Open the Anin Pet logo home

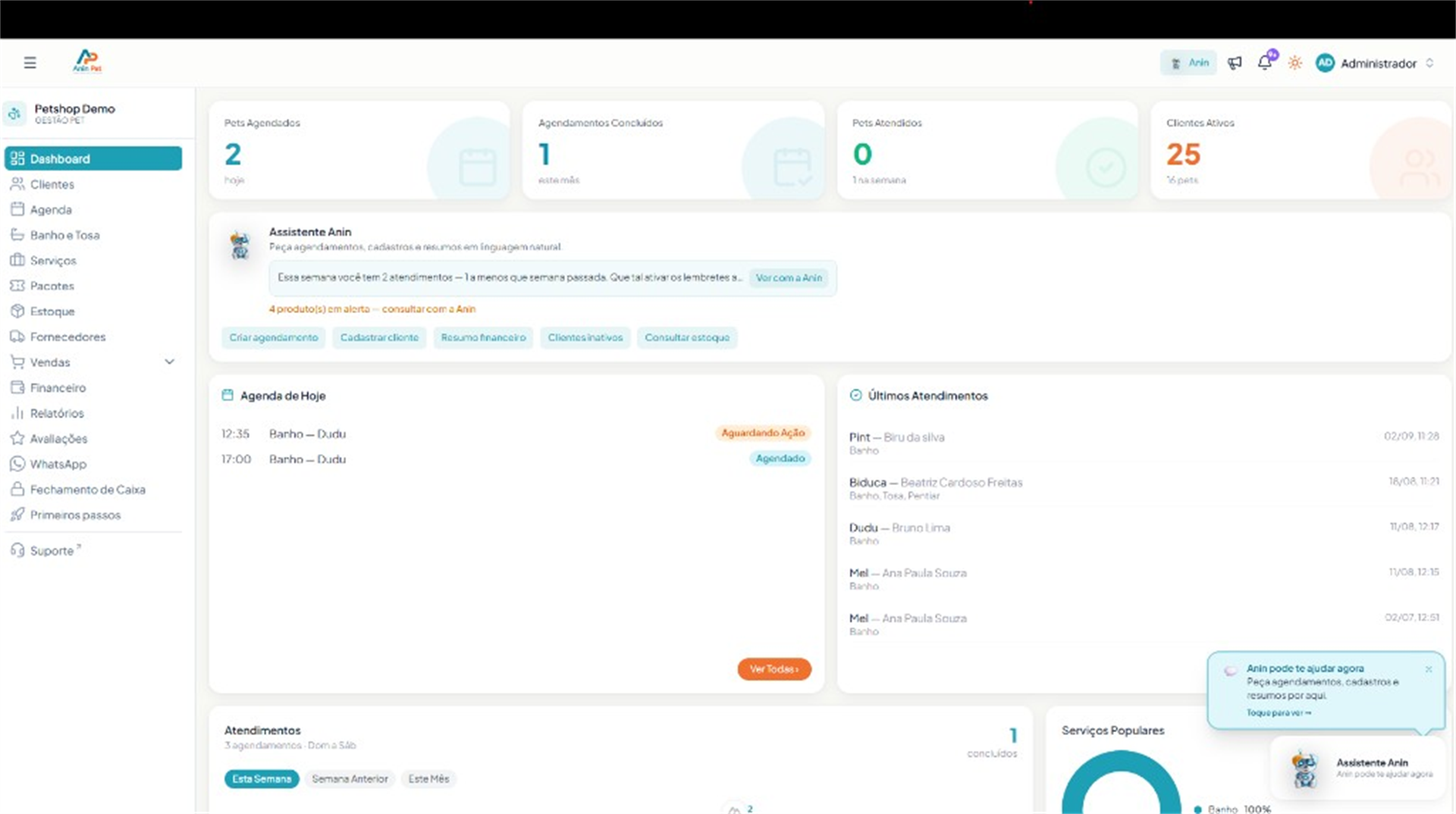pyautogui.click(x=87, y=61)
